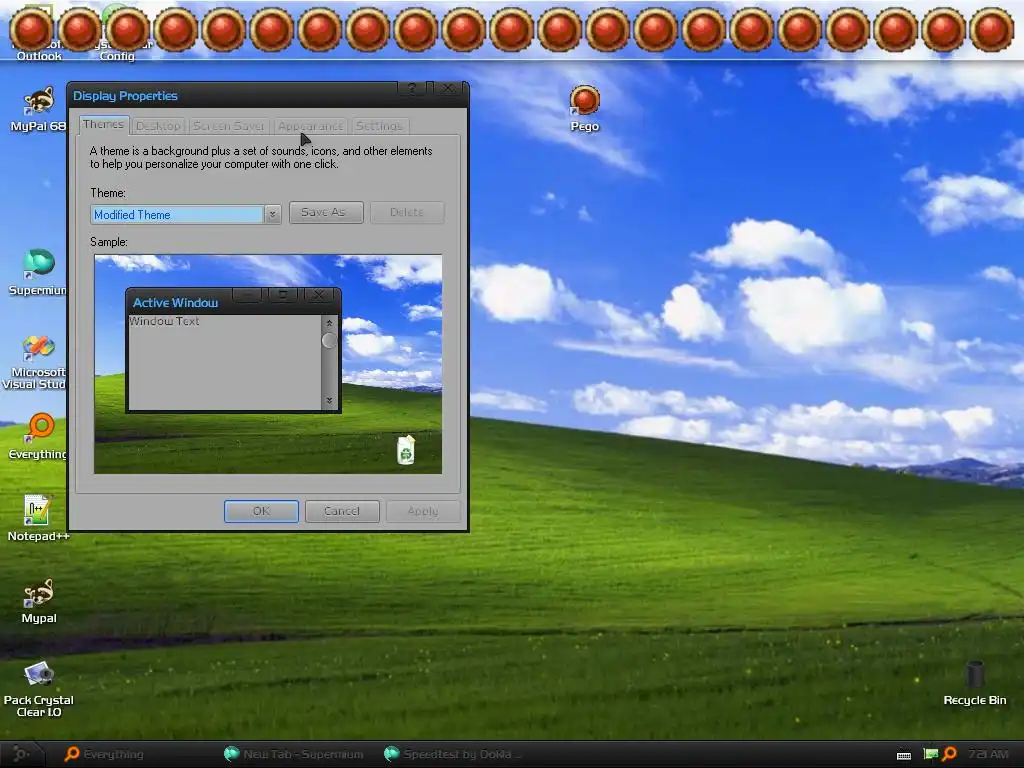Select the Themes tab
The height and width of the screenshot is (768, 1024).
[x=103, y=124]
